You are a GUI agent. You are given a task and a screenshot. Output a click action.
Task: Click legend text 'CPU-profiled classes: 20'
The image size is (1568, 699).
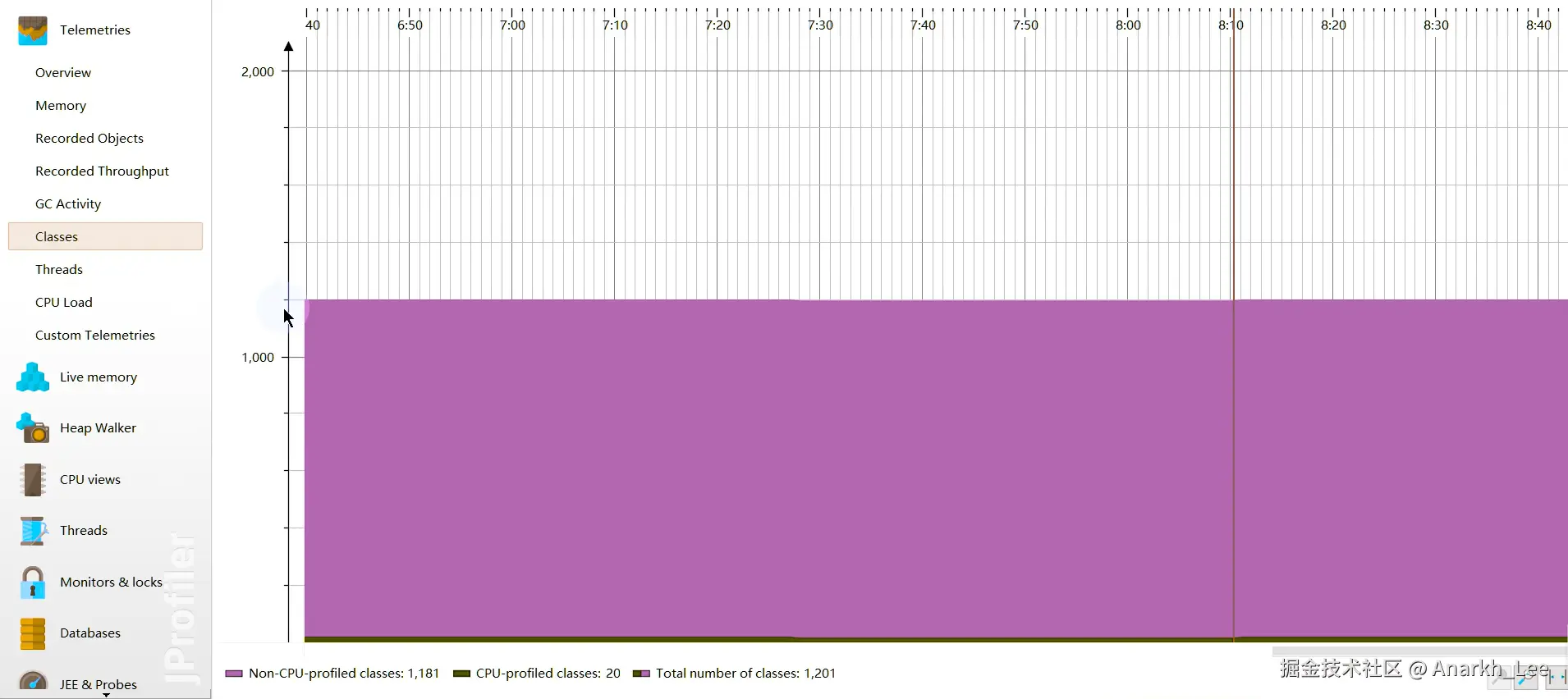click(x=548, y=674)
